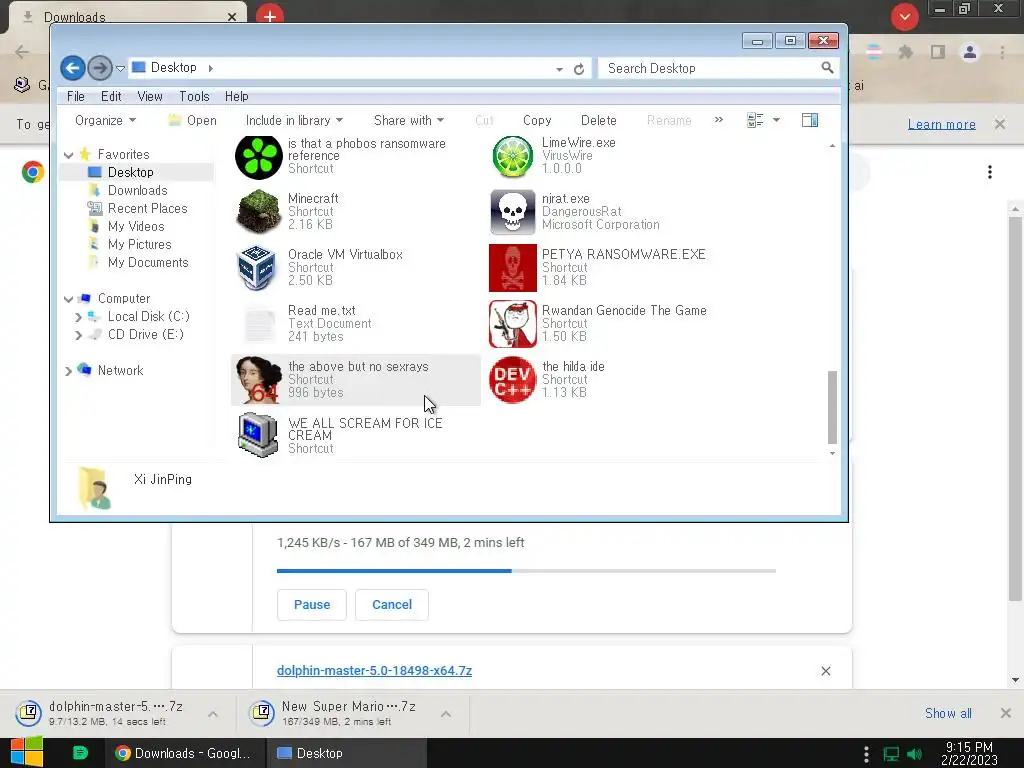
Task: Click the Learn more link
Action: point(941,125)
